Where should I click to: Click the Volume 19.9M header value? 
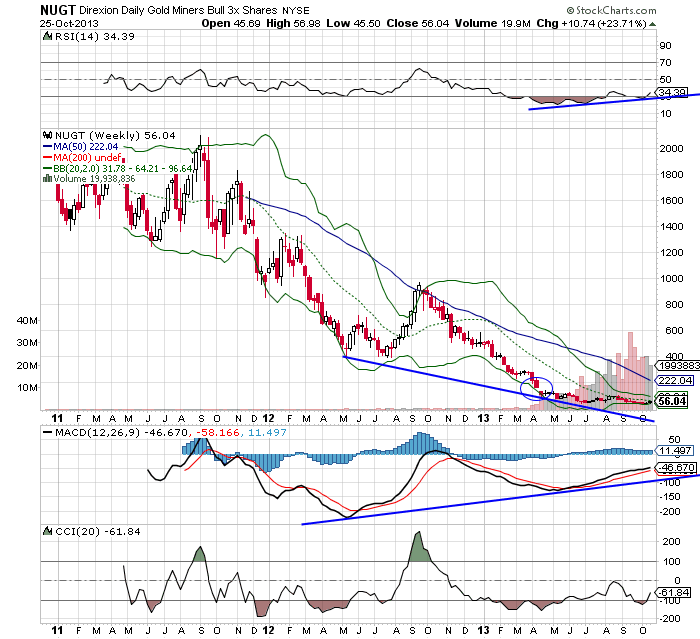[x=492, y=23]
